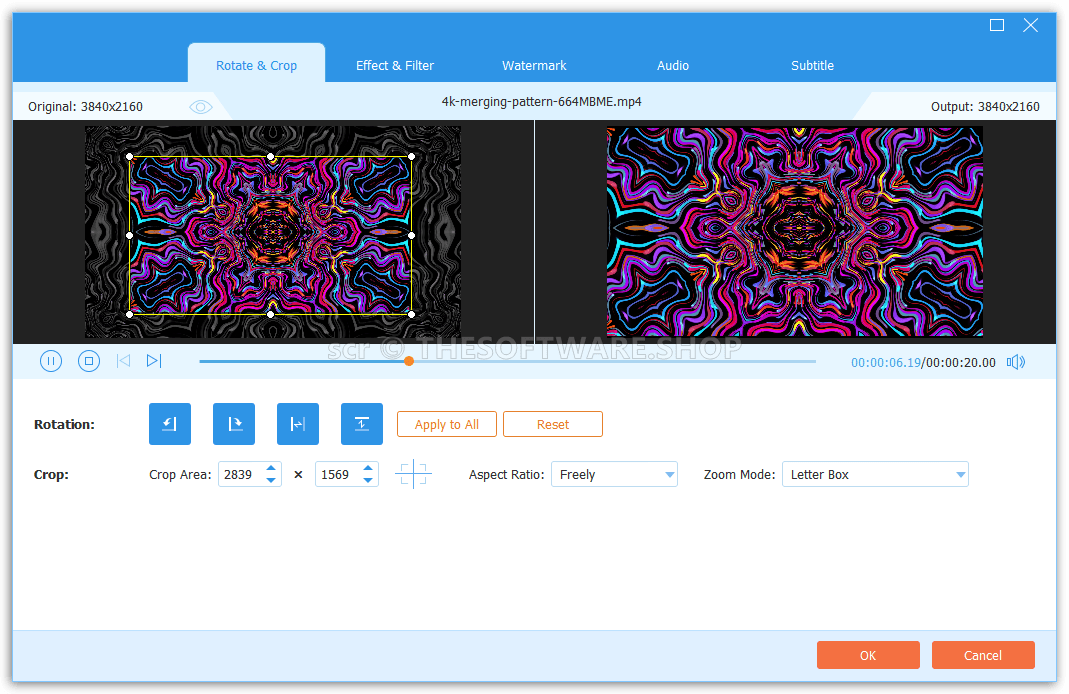The width and height of the screenshot is (1069, 694).
Task: Switch to the Effect & Filter tab
Action: tap(395, 65)
